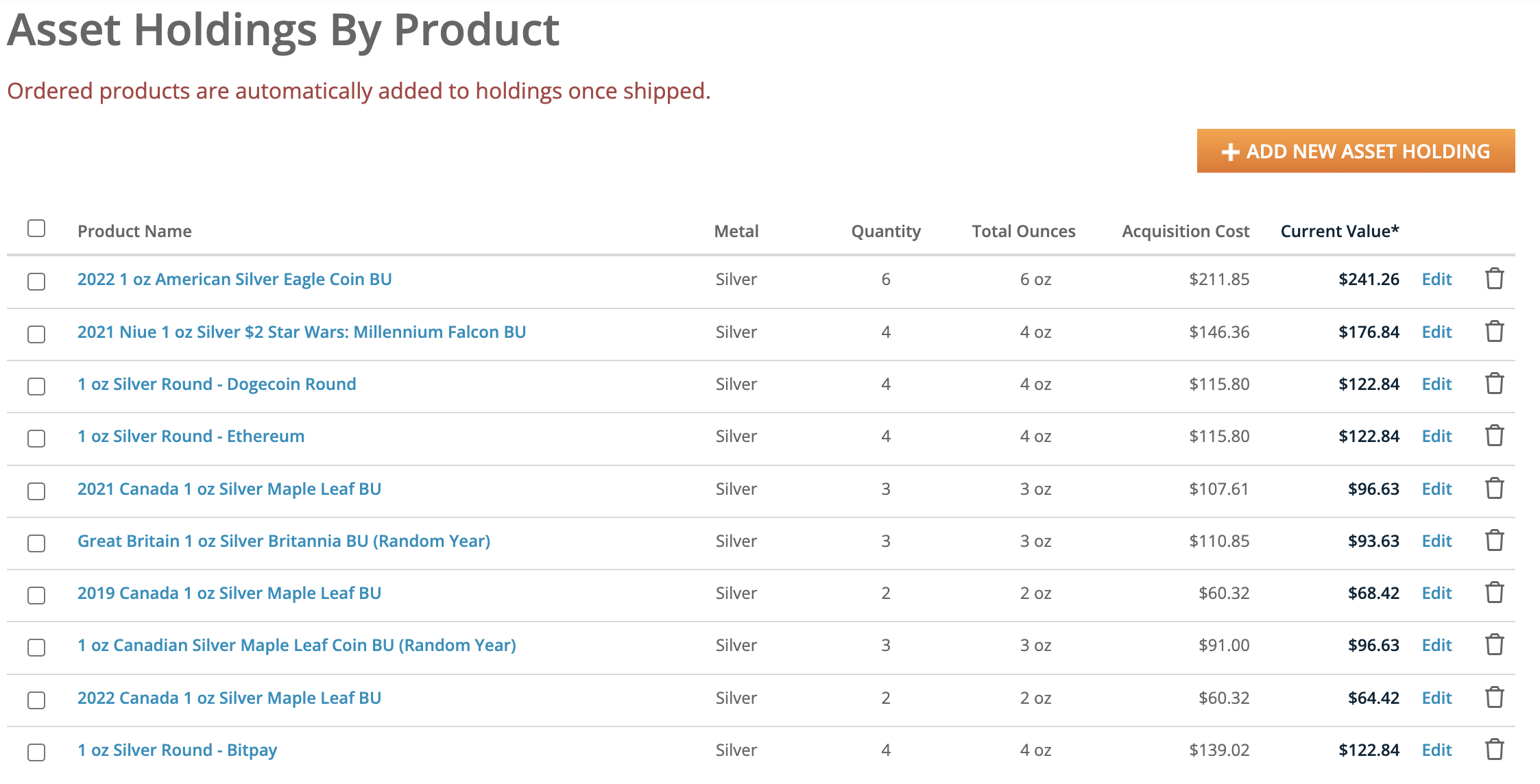Open the Star Wars Millennium Falcon product

[302, 332]
